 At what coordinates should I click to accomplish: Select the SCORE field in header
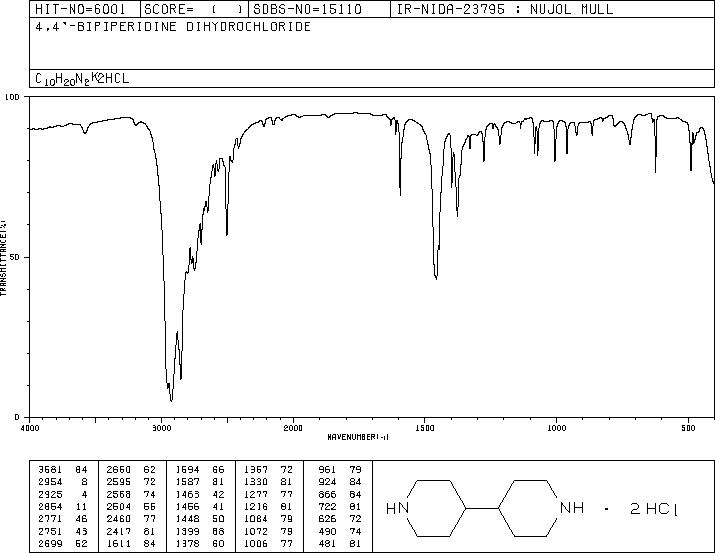(194, 9)
